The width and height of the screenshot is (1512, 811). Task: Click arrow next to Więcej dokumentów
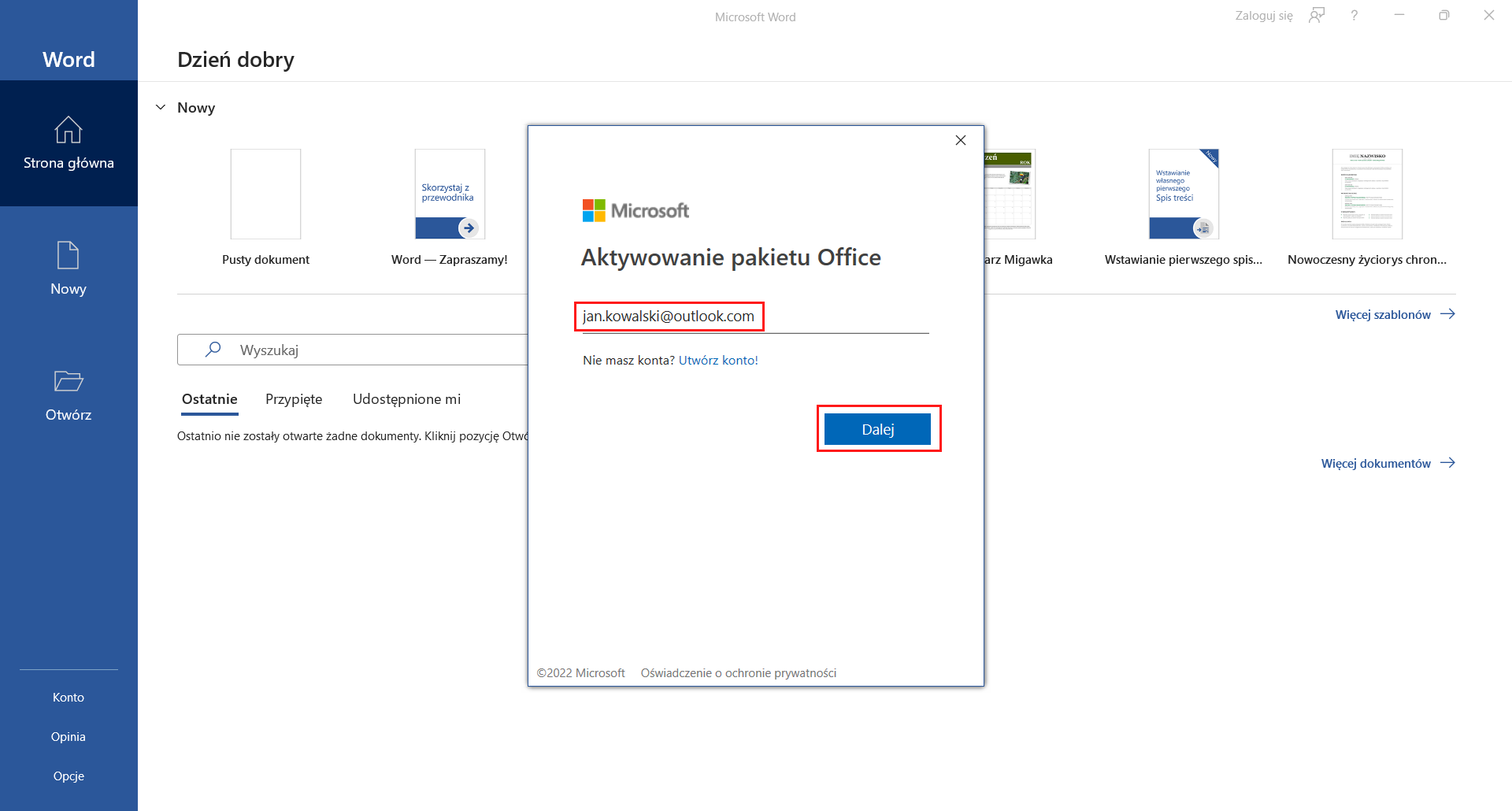point(1447,463)
